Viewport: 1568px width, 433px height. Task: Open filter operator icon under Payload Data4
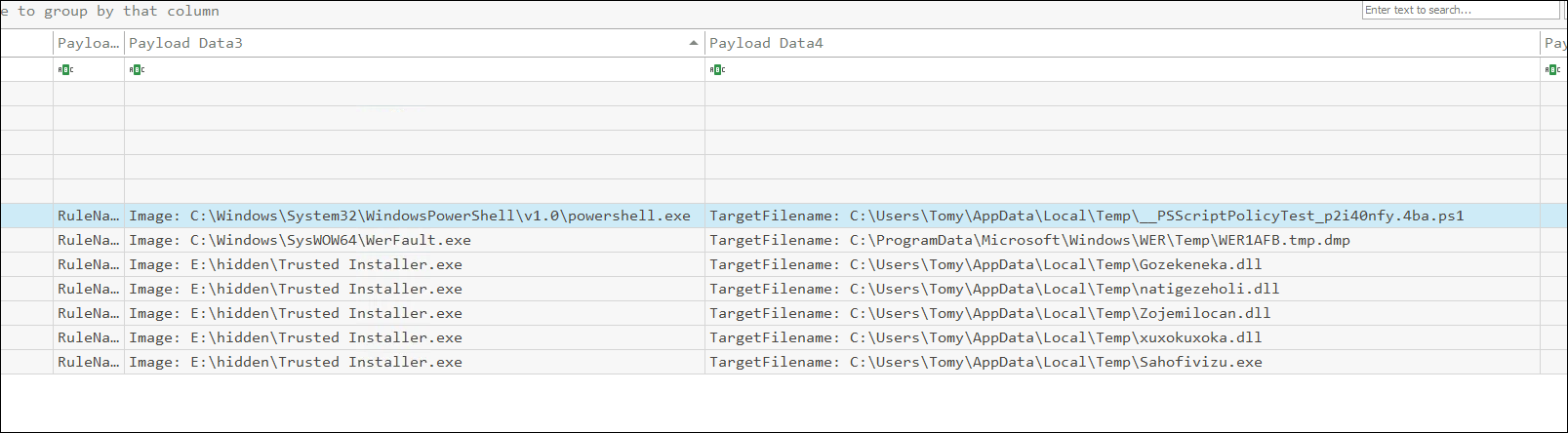click(717, 69)
